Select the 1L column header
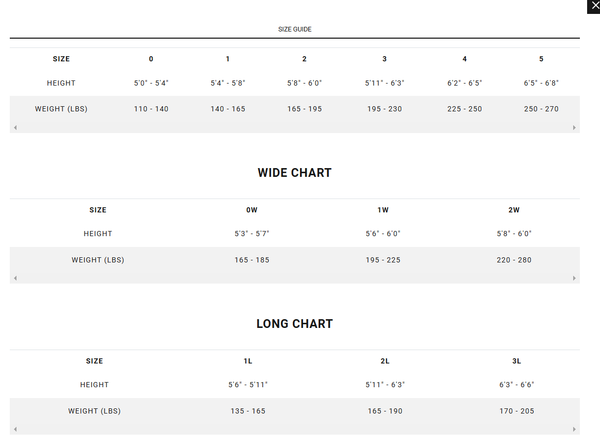 pos(248,361)
